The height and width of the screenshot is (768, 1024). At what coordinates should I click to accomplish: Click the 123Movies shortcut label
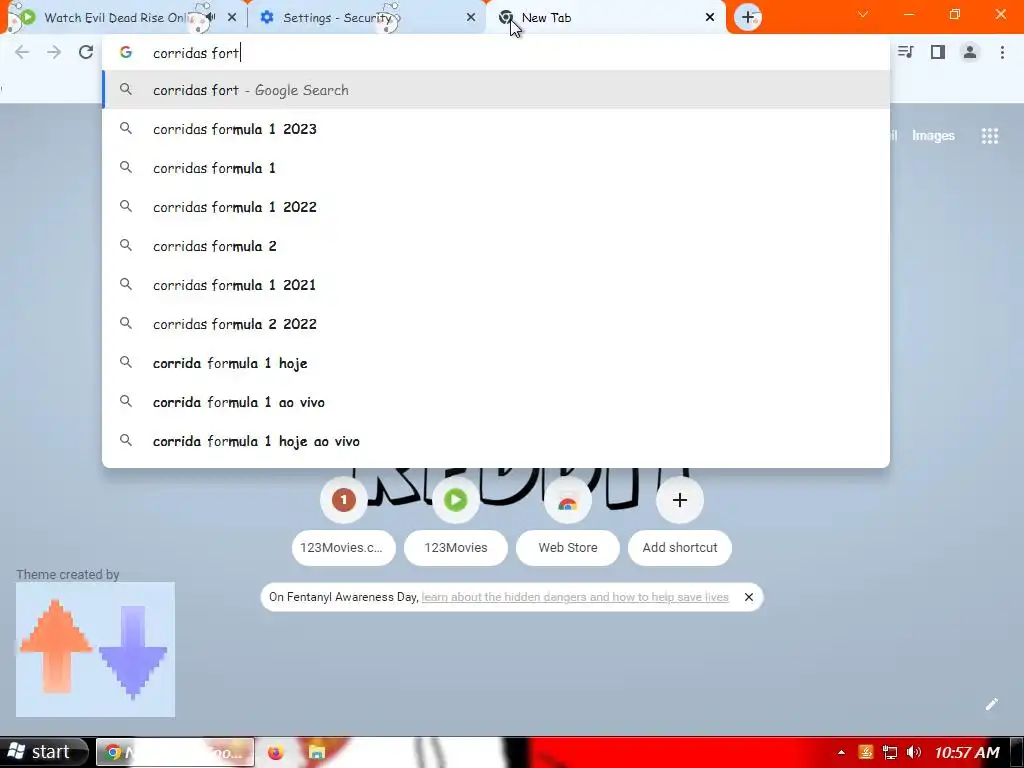456,548
